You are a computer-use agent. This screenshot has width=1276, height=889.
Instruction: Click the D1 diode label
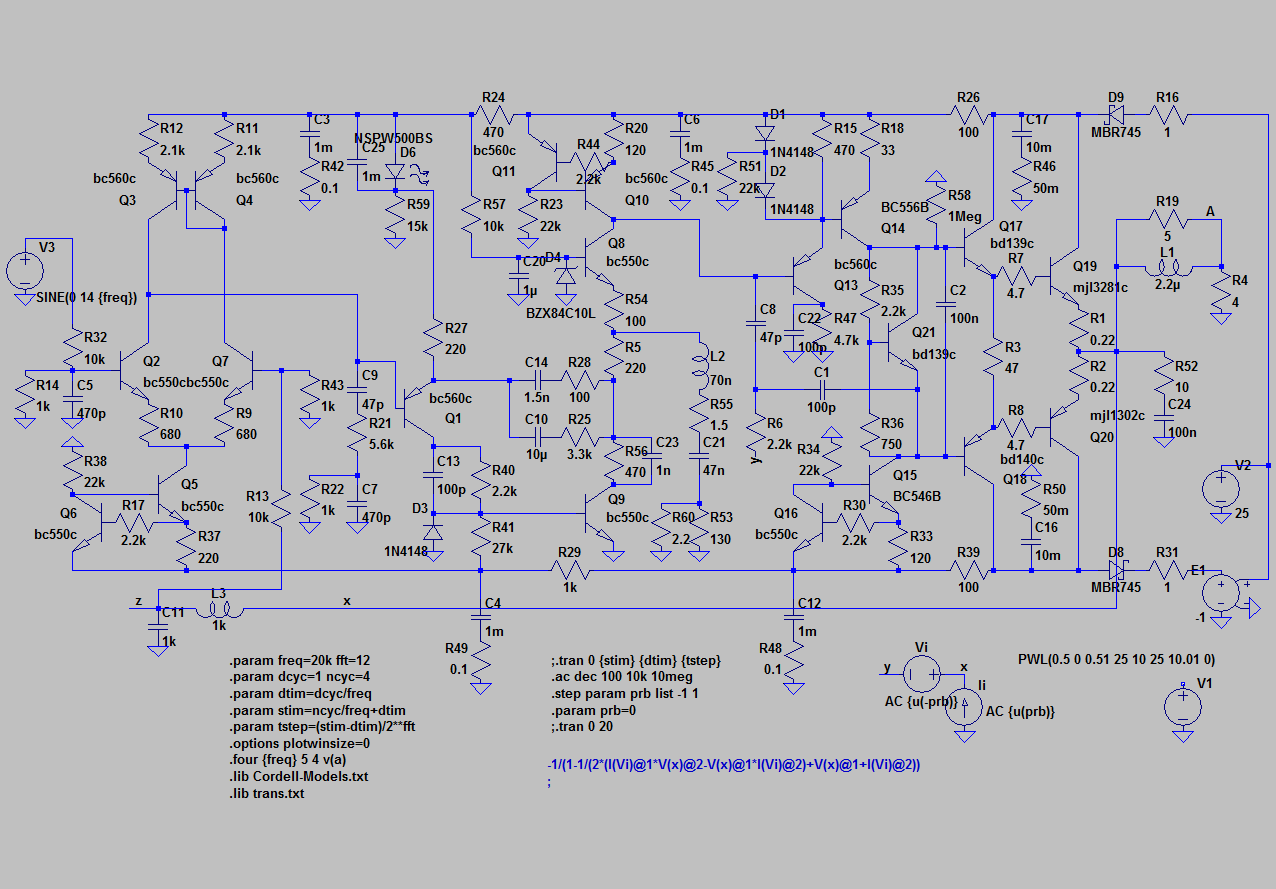coord(778,114)
